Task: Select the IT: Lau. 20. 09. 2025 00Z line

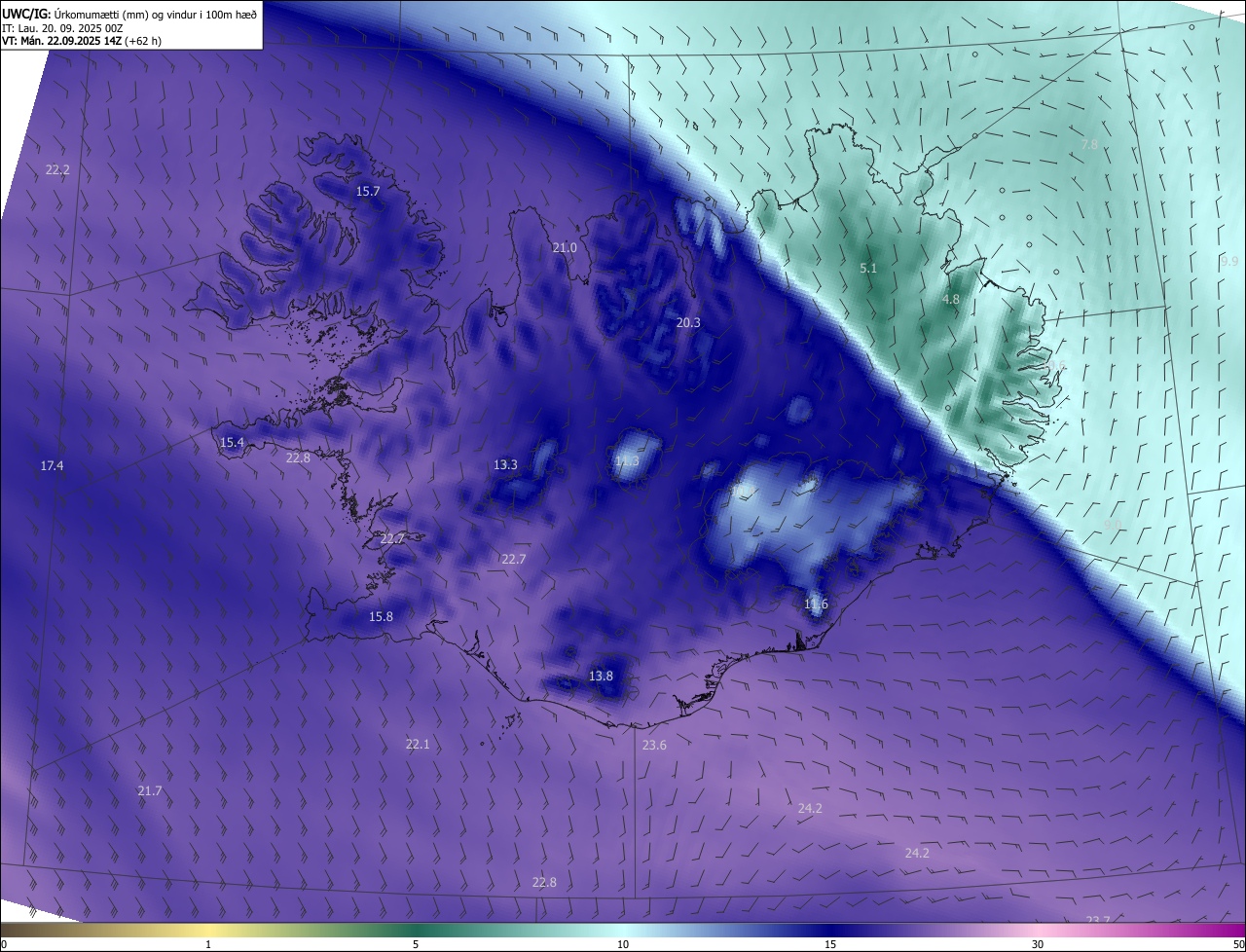Action: point(62,28)
